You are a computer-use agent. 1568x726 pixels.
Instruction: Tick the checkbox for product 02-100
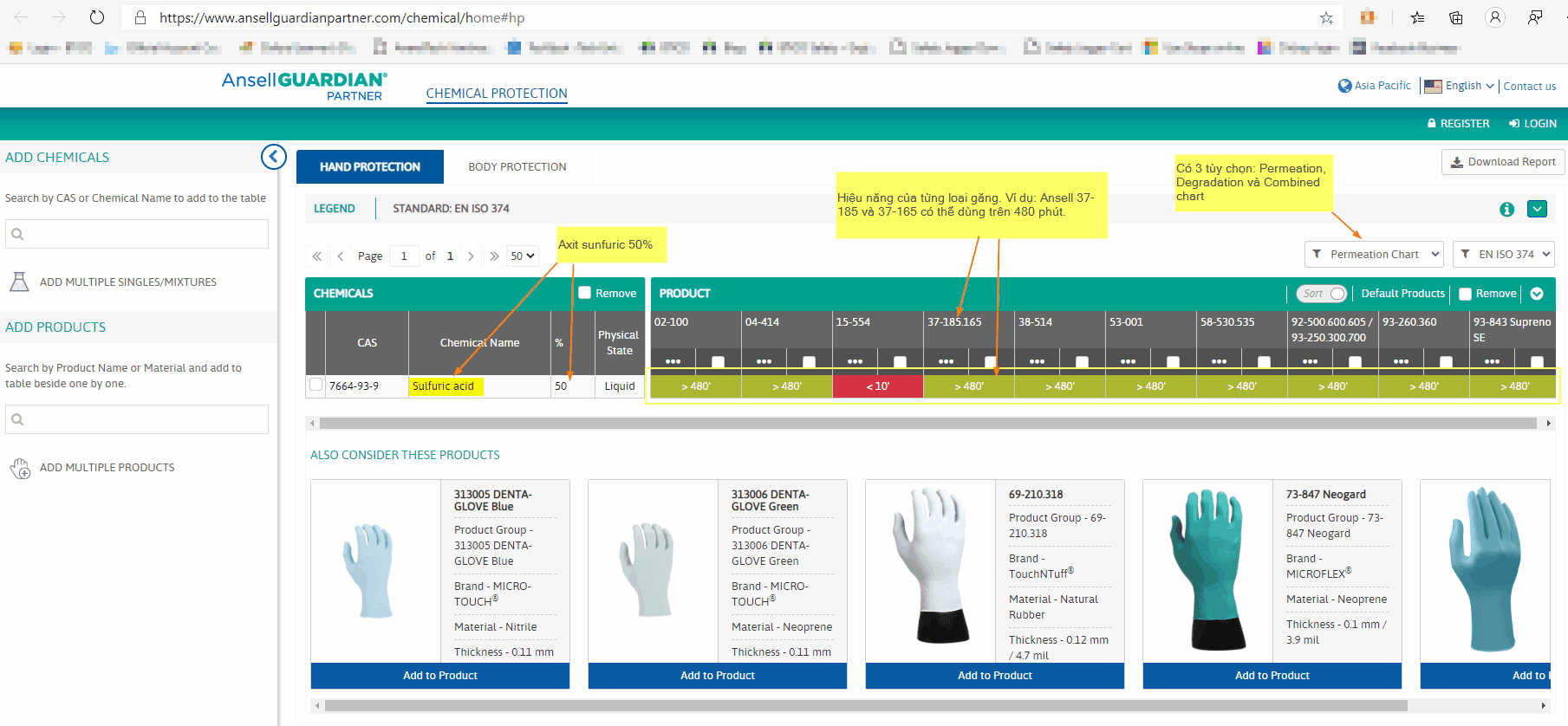pyautogui.click(x=718, y=361)
